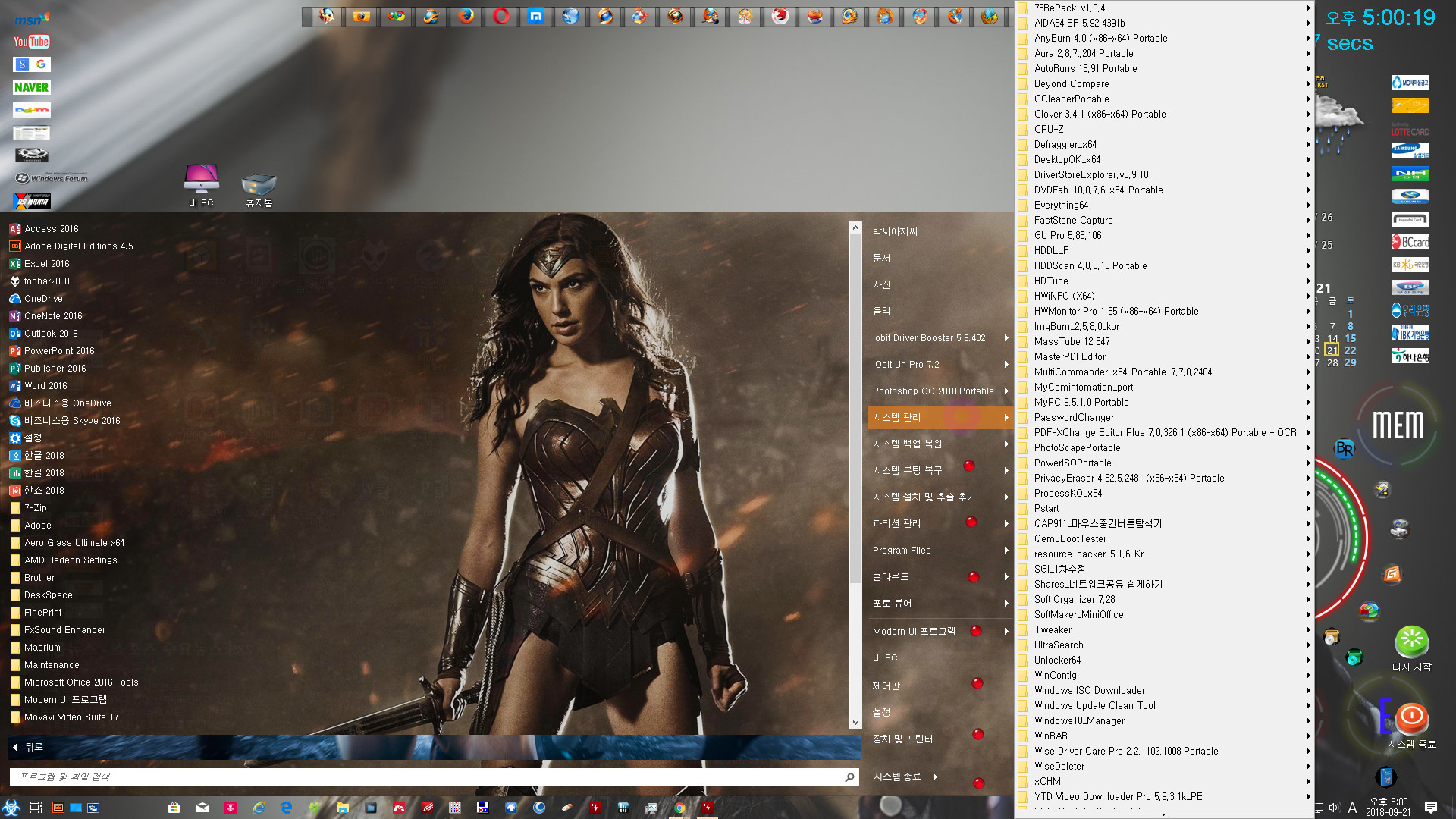Expand the iobit Driver Booster 5.3.402 submenu
The width and height of the screenshot is (1456, 819).
point(940,337)
